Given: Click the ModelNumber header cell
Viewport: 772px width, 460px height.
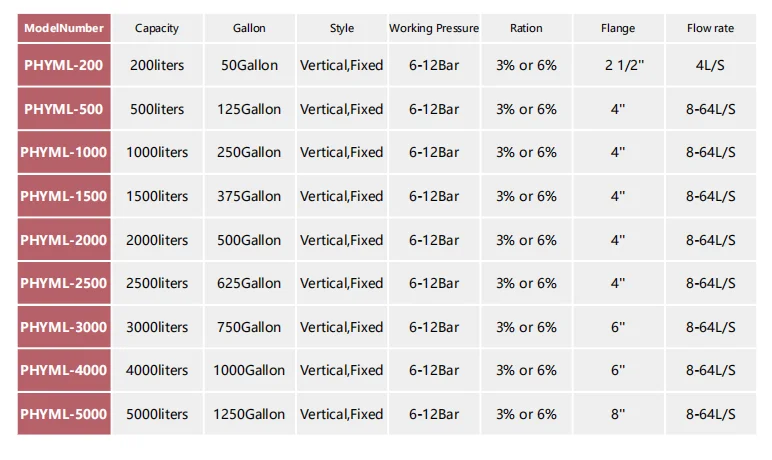Looking at the screenshot, I should point(64,28).
